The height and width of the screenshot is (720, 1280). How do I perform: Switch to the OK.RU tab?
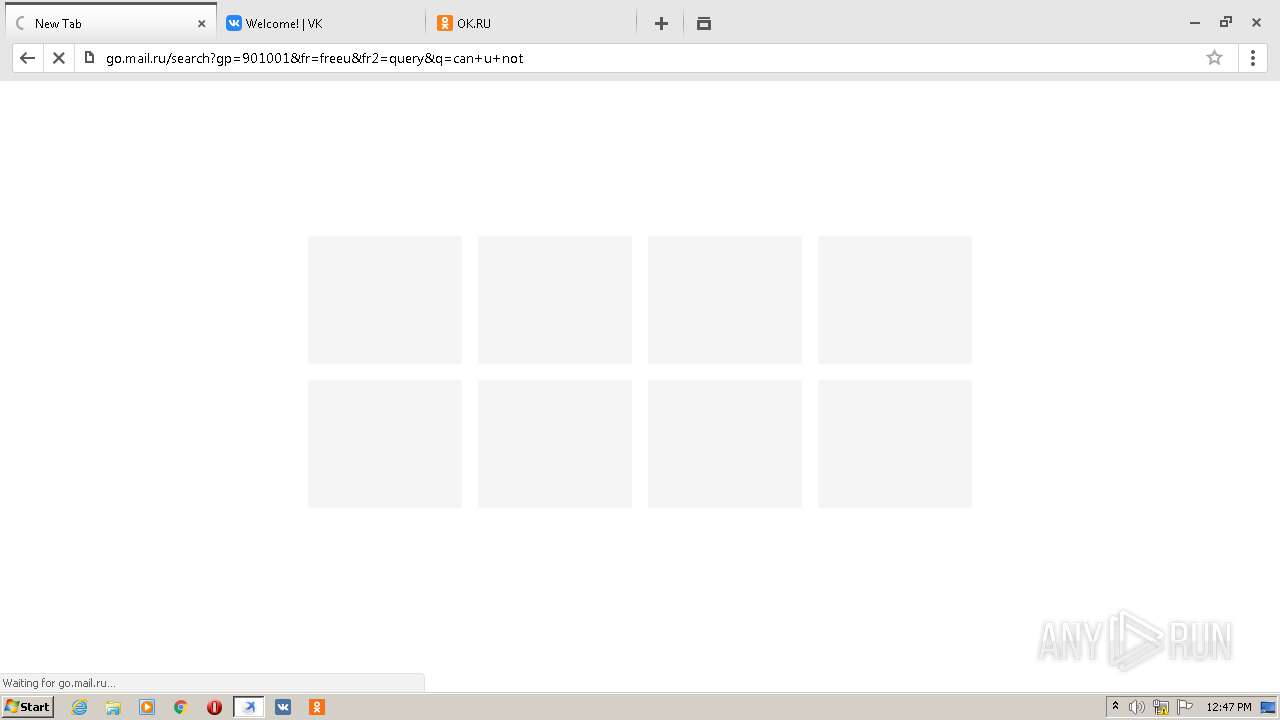(x=531, y=23)
